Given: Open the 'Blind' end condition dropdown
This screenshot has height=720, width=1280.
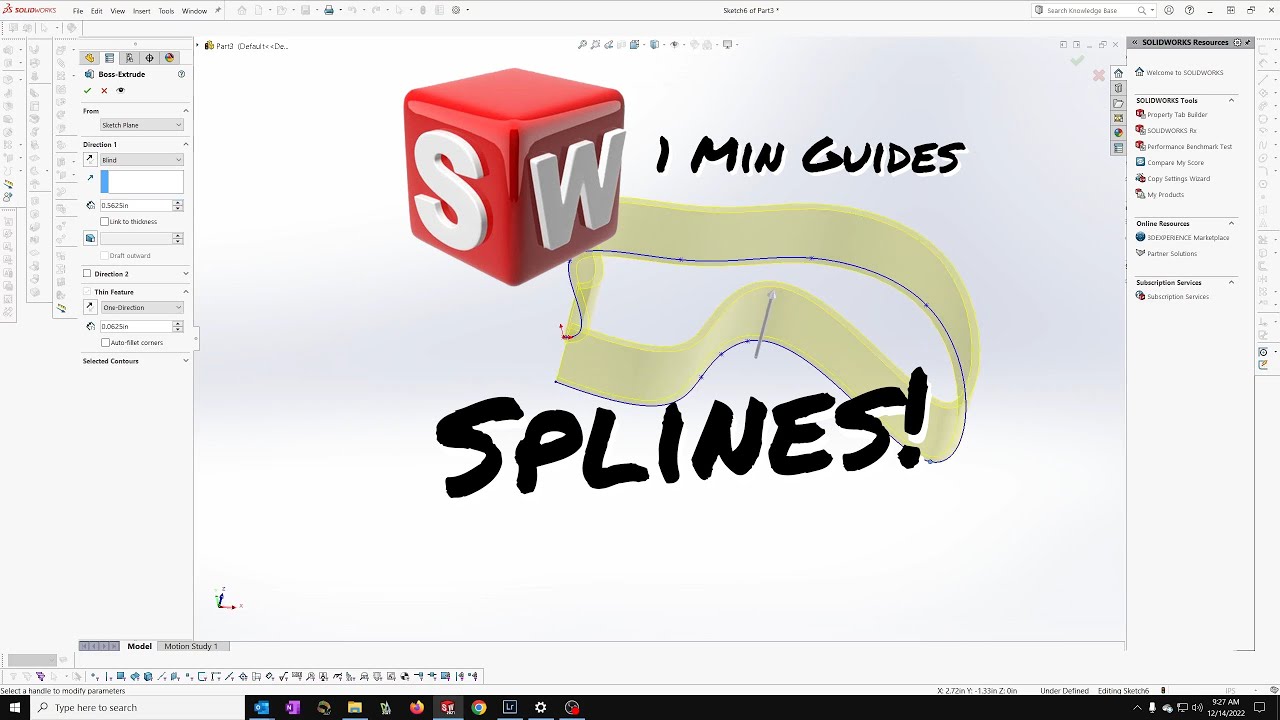Looking at the screenshot, I should click(x=141, y=160).
